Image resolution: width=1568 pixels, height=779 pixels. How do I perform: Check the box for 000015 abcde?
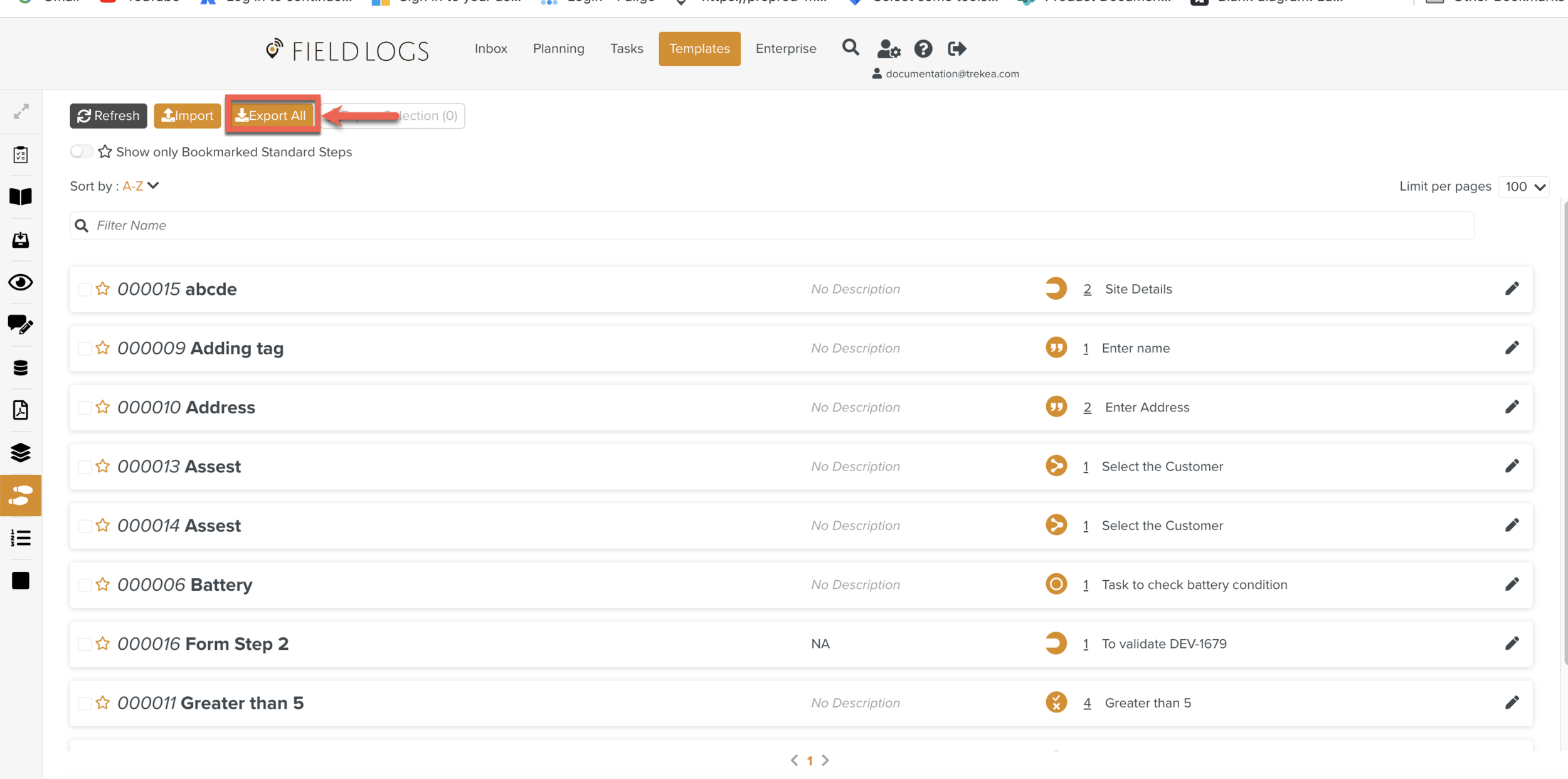tap(85, 289)
